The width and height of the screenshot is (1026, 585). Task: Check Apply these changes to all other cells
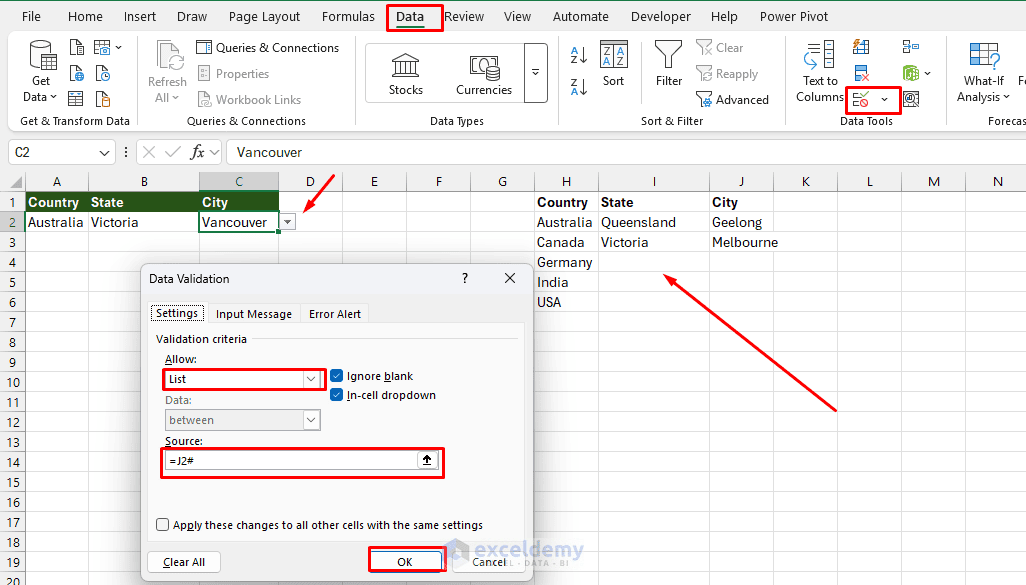162,525
